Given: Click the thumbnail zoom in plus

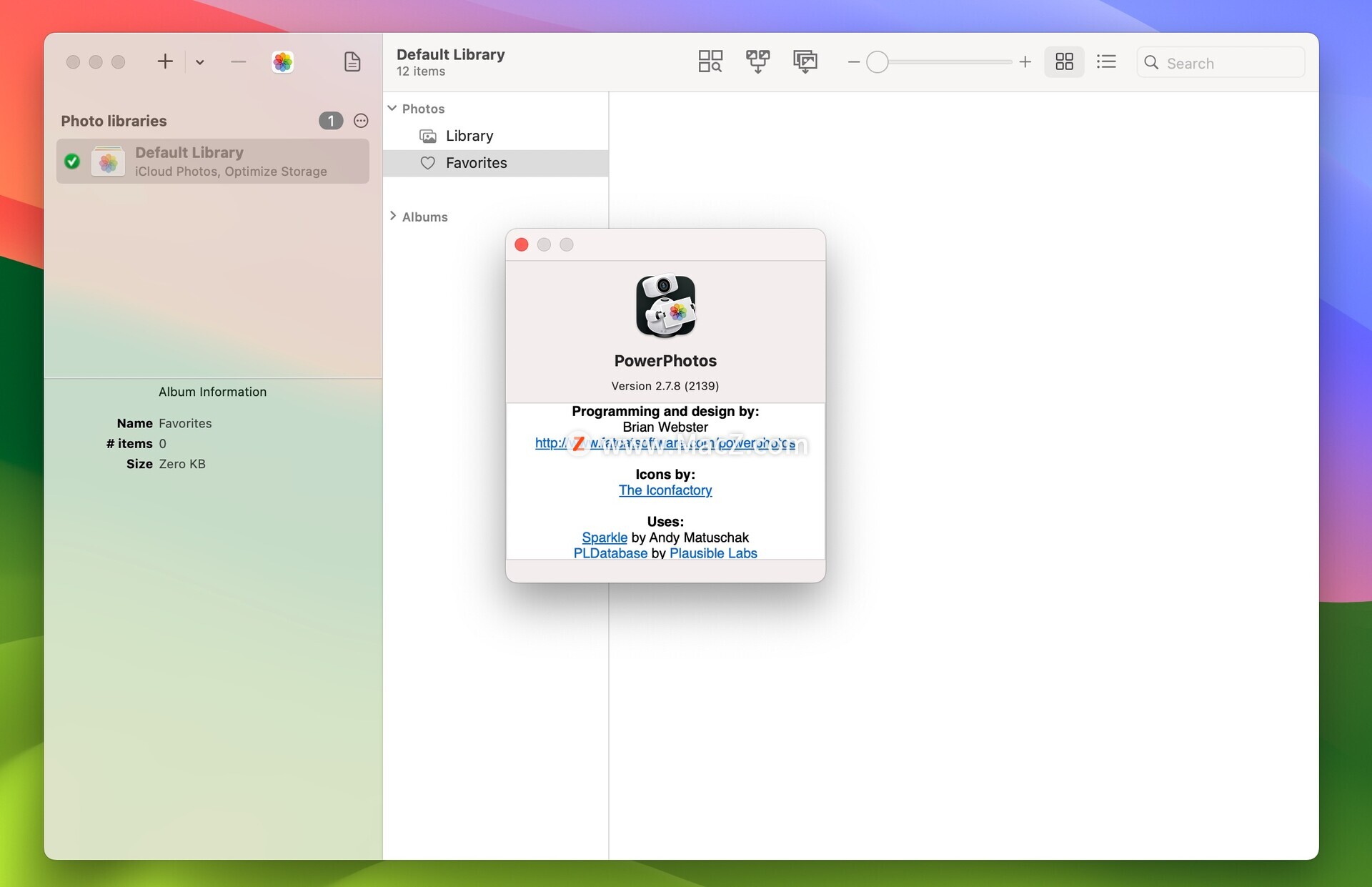Looking at the screenshot, I should (x=1025, y=62).
